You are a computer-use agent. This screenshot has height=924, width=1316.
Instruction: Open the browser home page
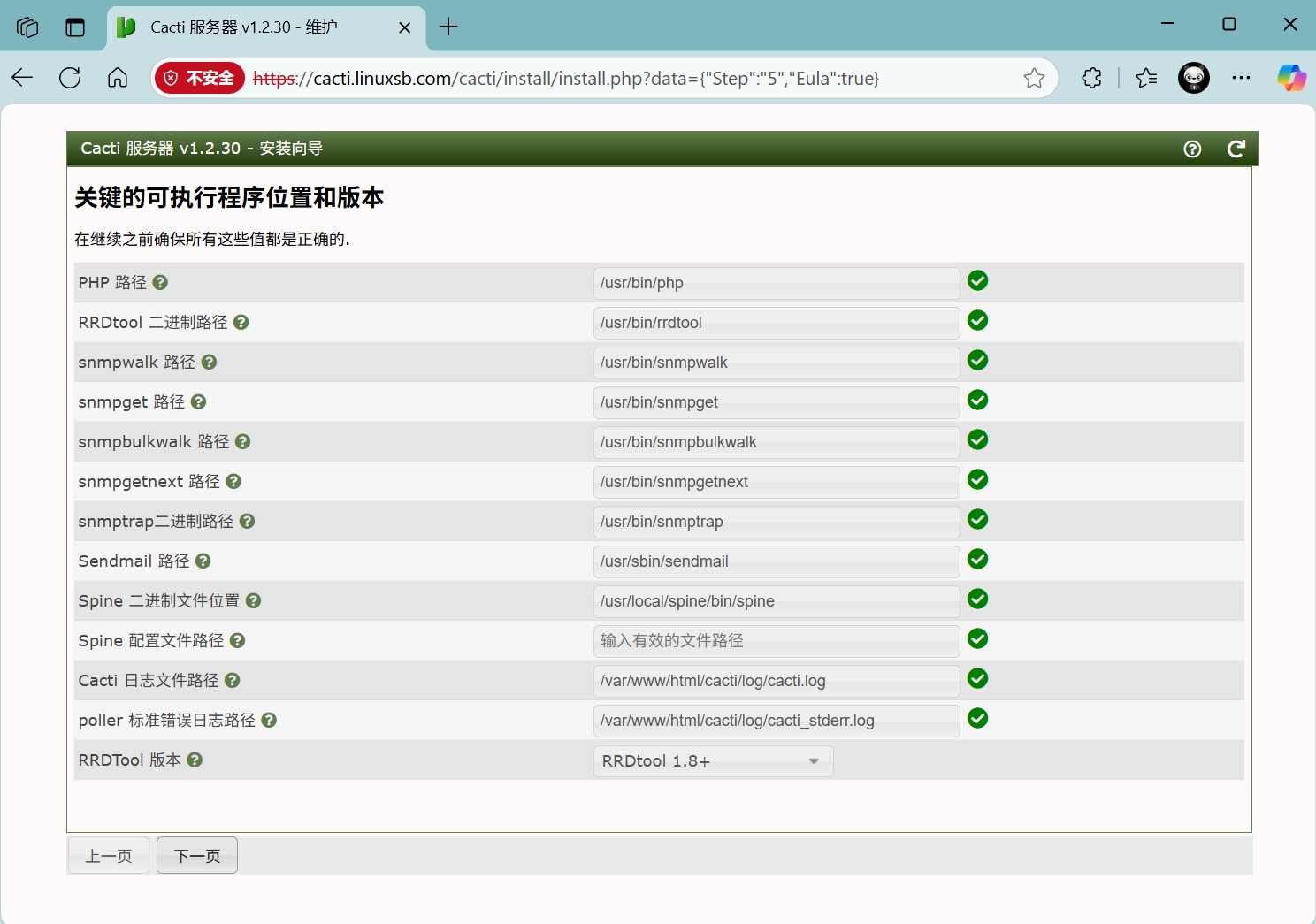118,78
